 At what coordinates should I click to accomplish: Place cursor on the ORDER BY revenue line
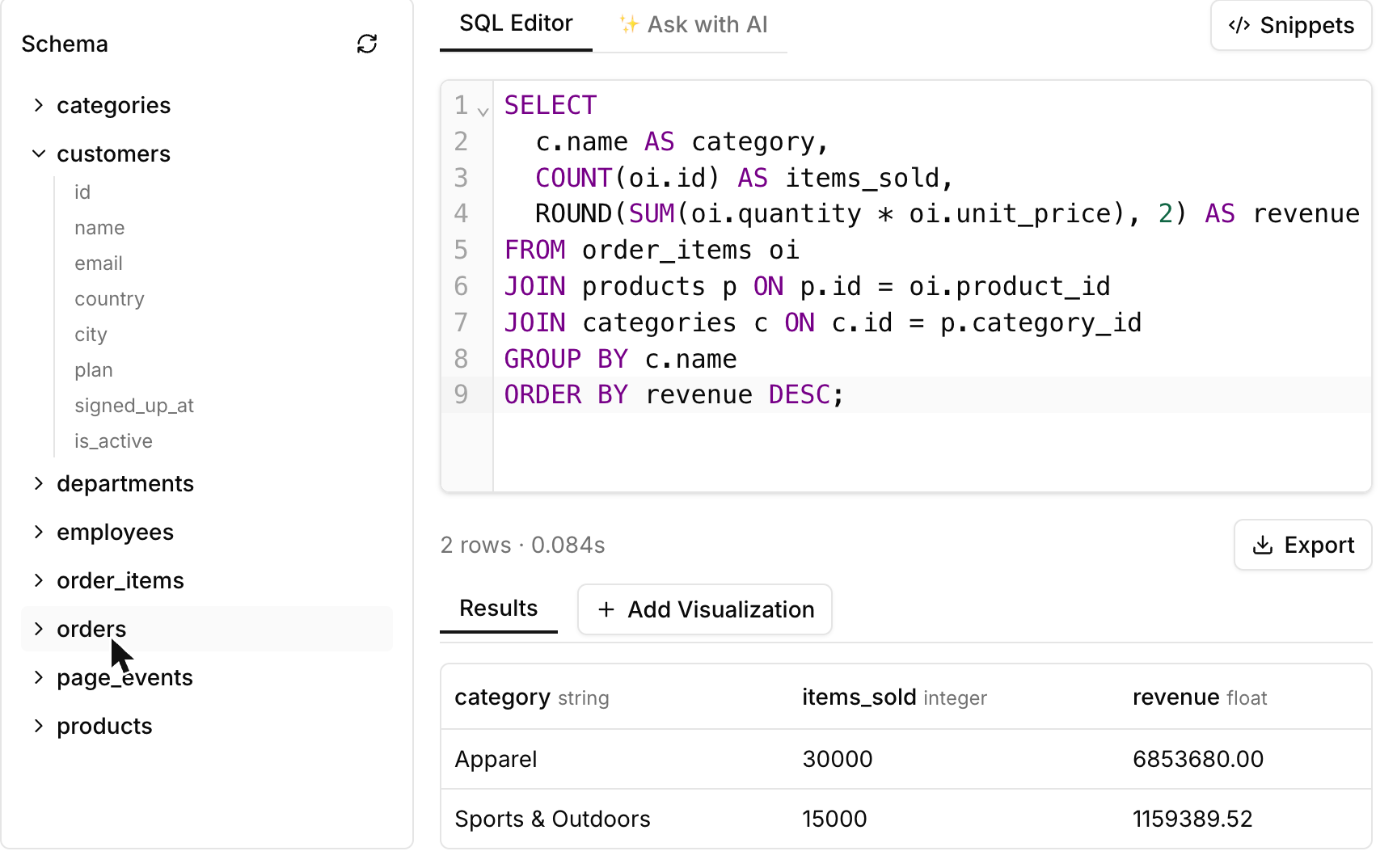(x=675, y=394)
